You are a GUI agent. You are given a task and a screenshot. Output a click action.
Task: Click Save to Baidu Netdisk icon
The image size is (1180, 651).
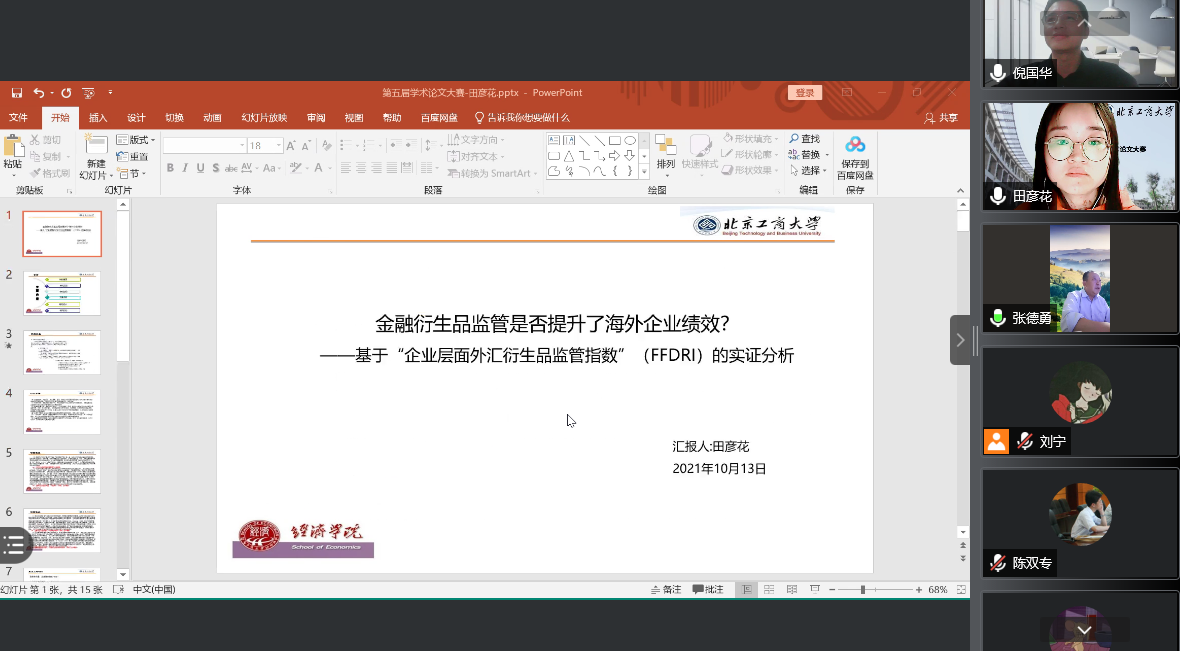click(855, 145)
